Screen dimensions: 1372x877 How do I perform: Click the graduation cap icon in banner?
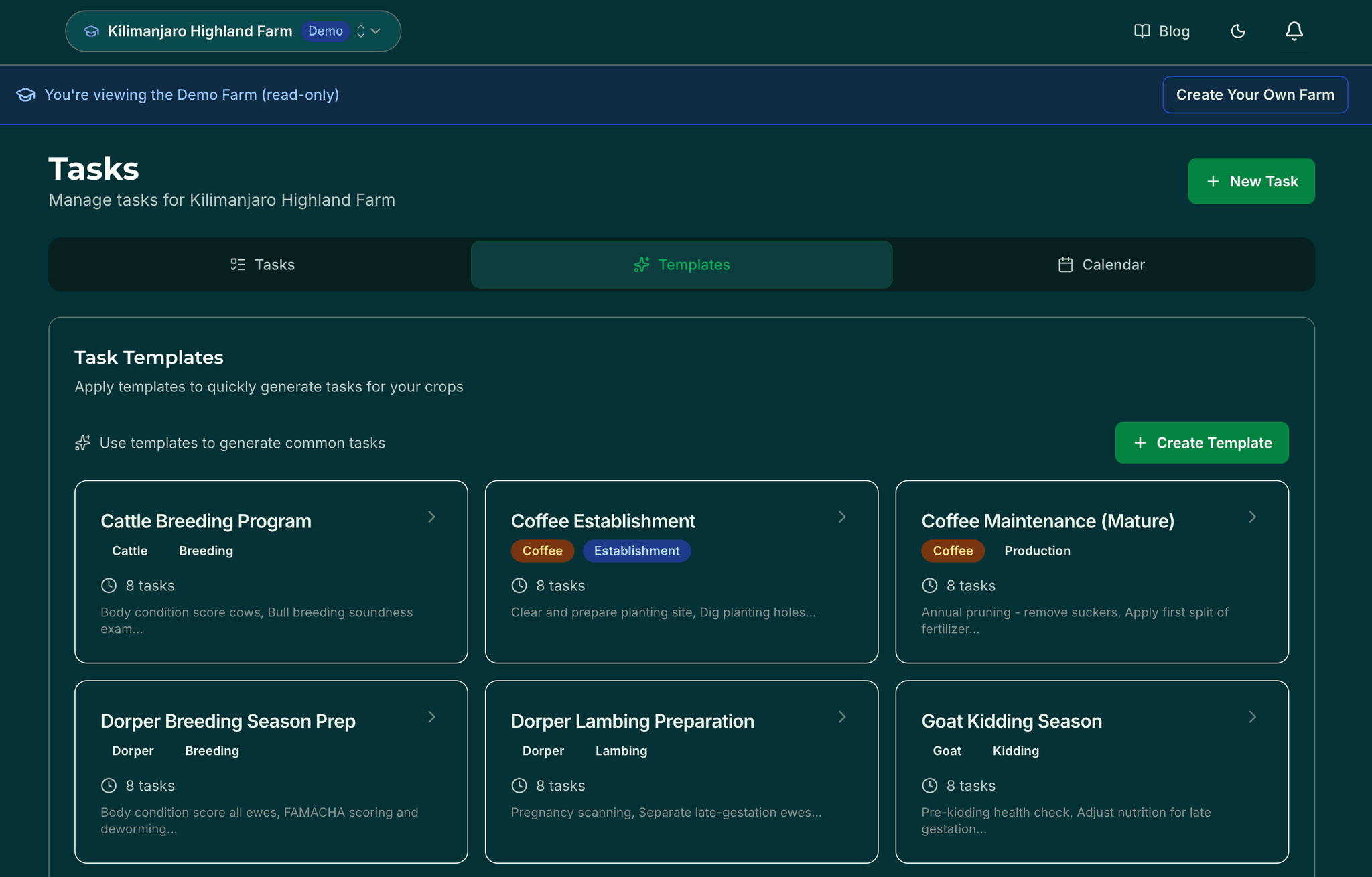pyautogui.click(x=25, y=94)
